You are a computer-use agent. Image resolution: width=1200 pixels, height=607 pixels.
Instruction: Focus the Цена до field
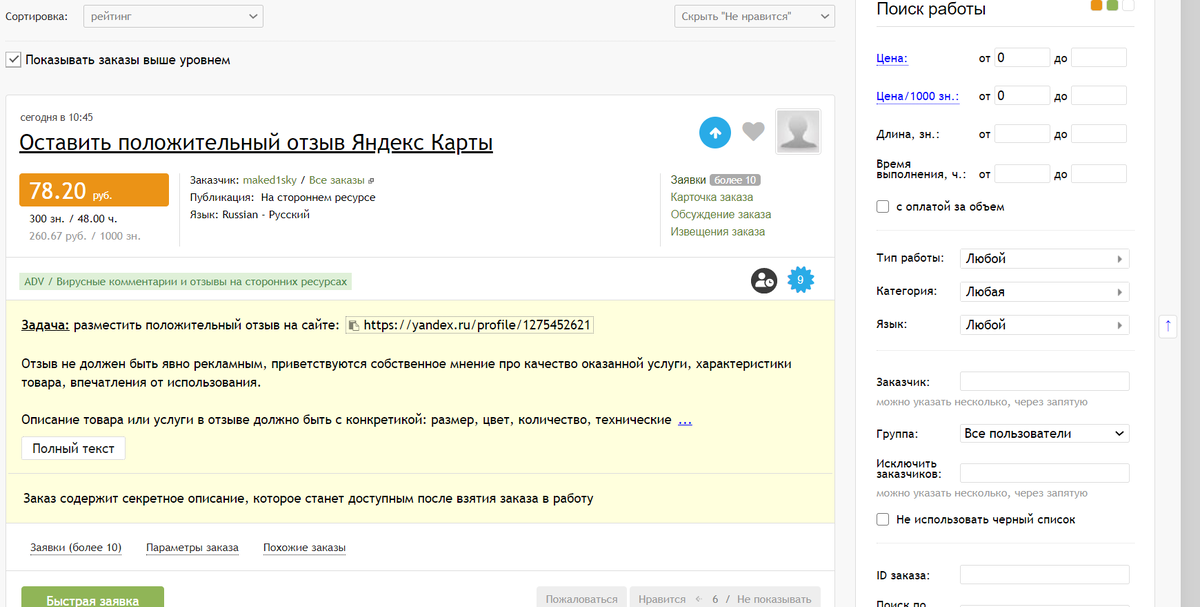pos(1099,58)
